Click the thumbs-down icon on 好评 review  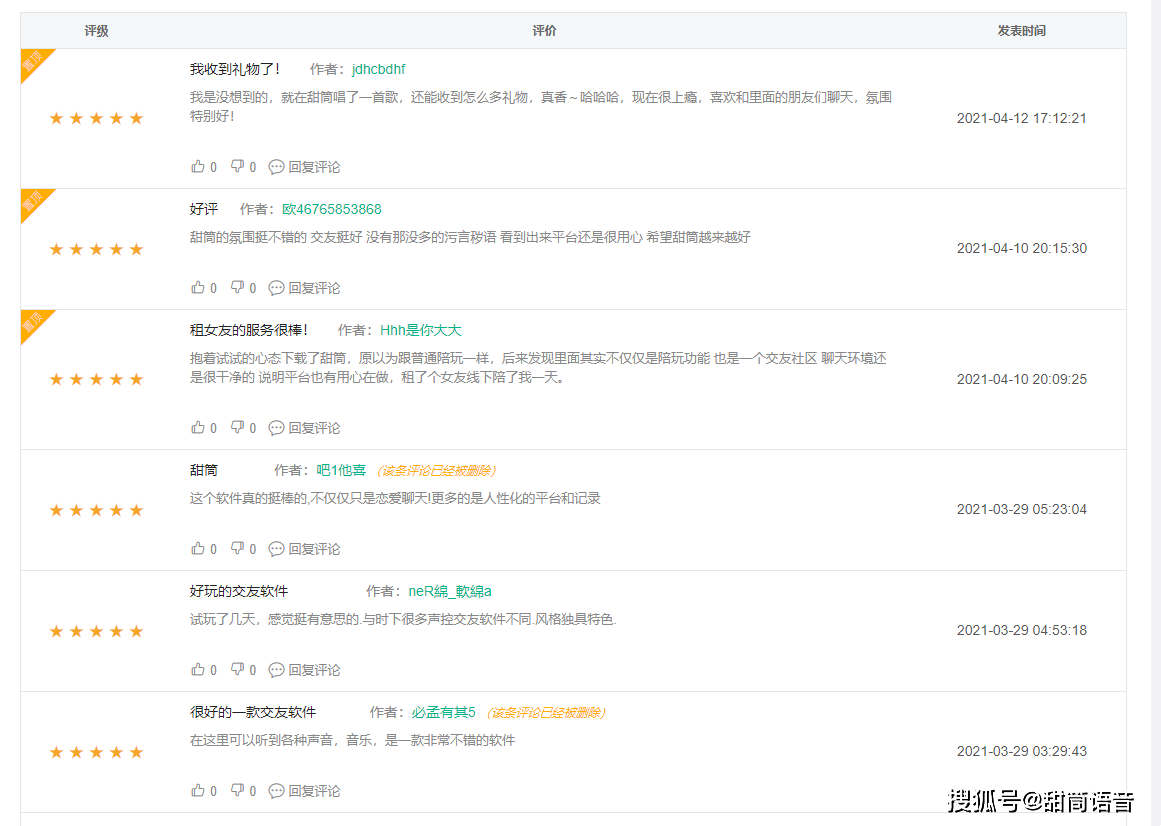[x=237, y=287]
